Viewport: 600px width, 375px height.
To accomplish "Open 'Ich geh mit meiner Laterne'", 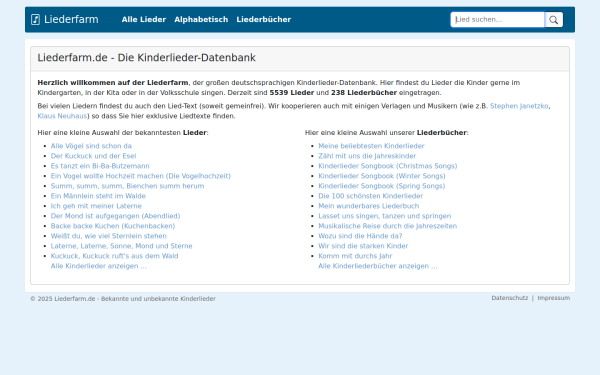I will (96, 206).
